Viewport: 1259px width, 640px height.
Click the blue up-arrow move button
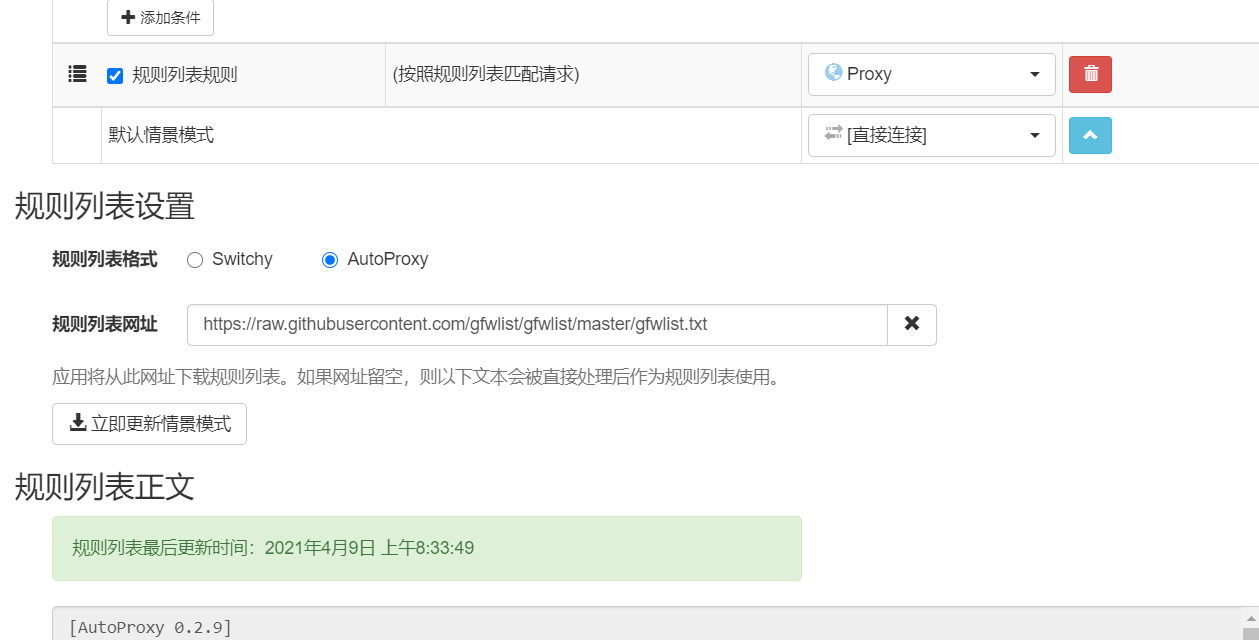coord(1089,135)
